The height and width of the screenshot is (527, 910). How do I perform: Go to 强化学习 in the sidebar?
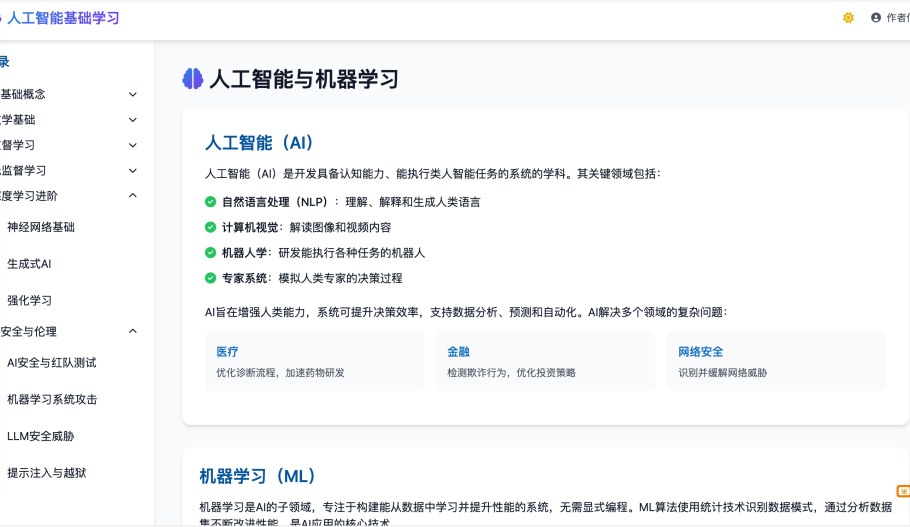click(29, 300)
